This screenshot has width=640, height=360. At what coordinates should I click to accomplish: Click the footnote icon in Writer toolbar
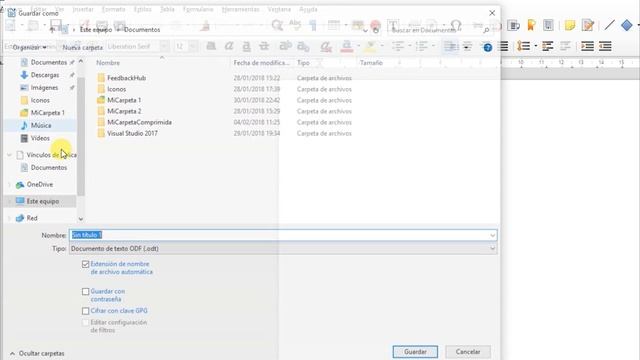pyautogui.click(x=513, y=25)
